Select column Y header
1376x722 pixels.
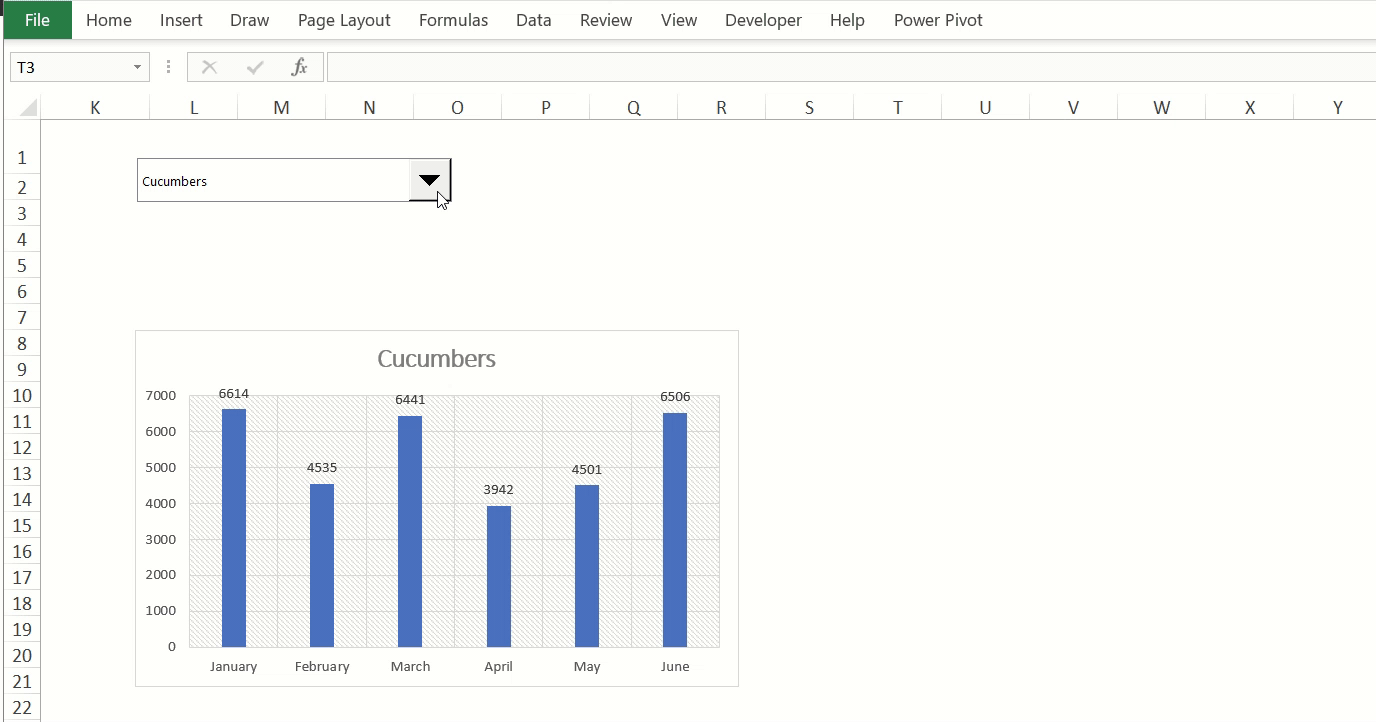pos(1335,107)
